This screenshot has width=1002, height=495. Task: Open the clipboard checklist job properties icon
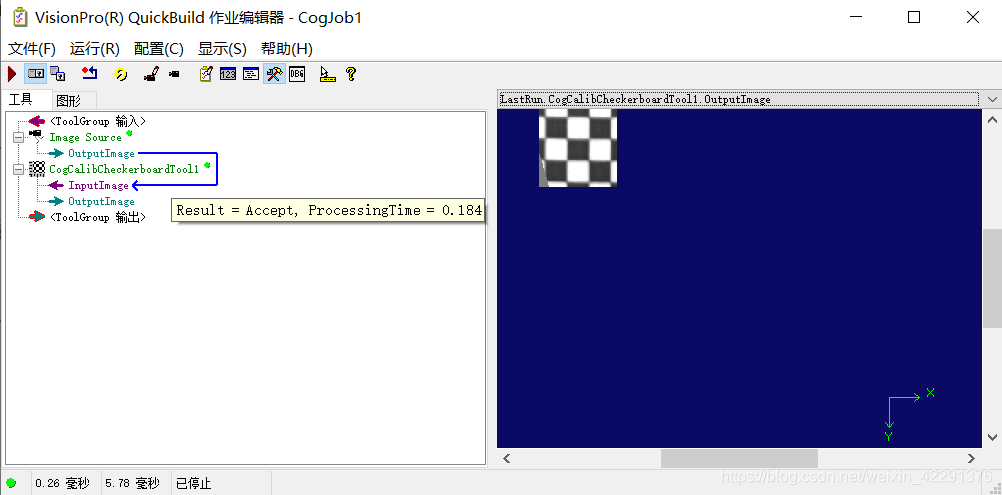[205, 74]
